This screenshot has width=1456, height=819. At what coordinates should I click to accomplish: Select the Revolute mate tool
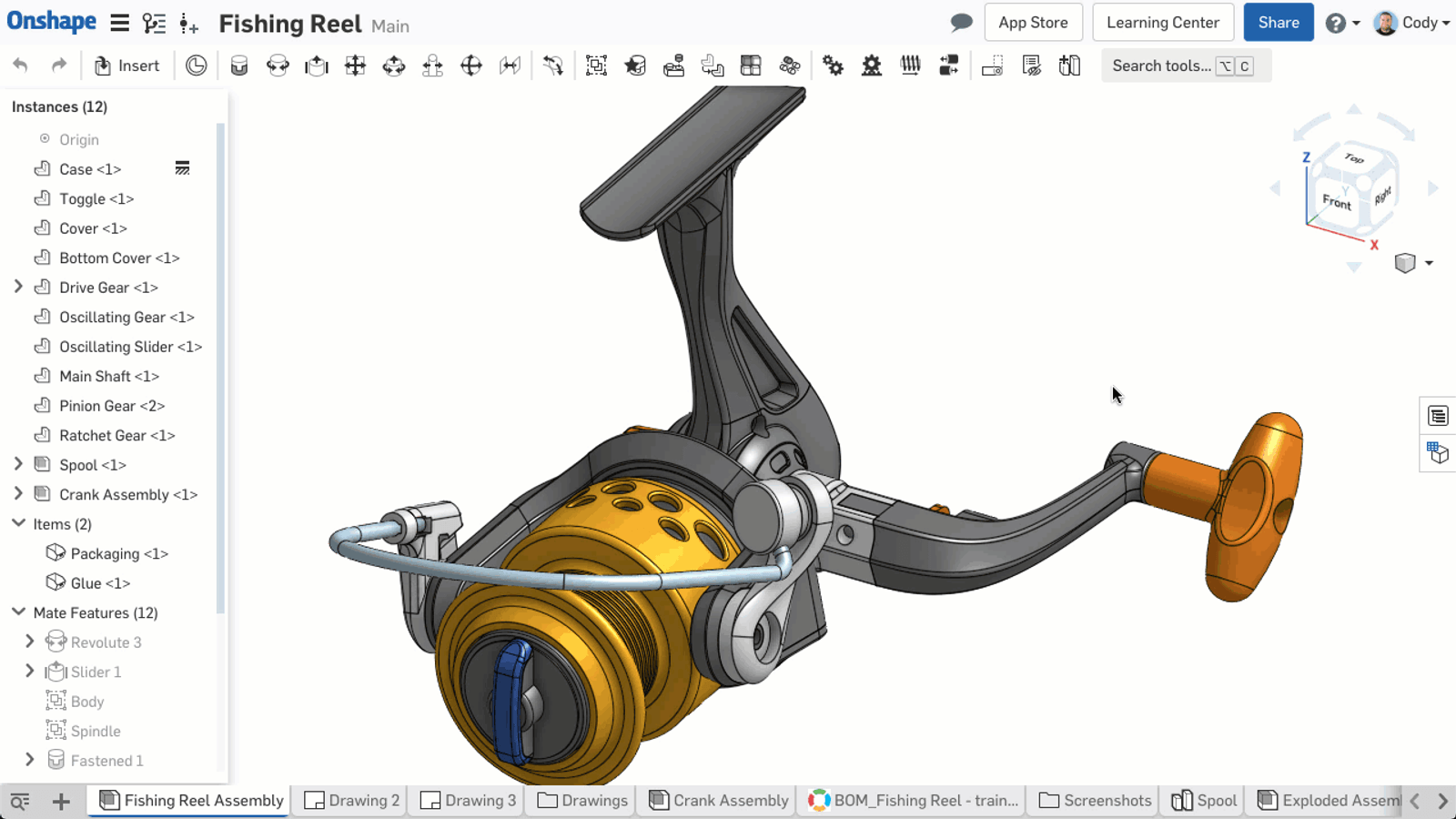coord(278,66)
